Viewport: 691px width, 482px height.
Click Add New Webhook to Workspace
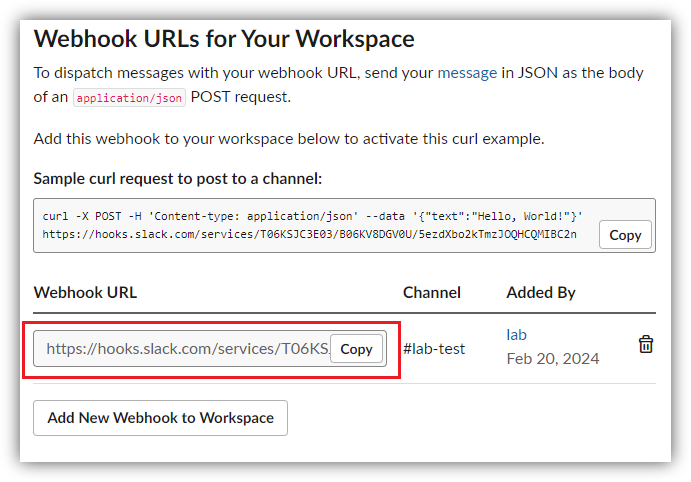coord(160,418)
